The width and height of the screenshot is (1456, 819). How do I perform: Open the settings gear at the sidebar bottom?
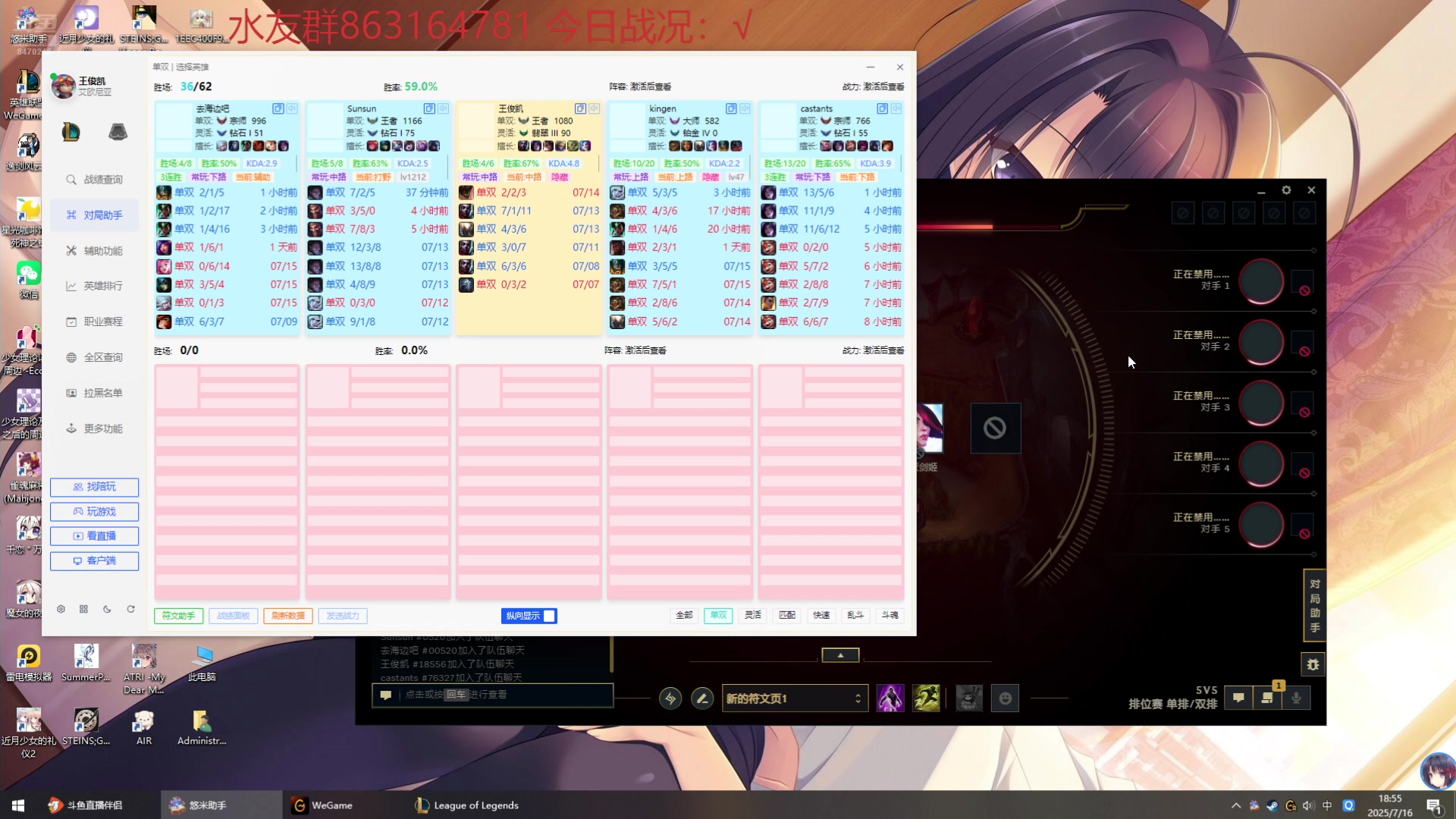[x=61, y=609]
